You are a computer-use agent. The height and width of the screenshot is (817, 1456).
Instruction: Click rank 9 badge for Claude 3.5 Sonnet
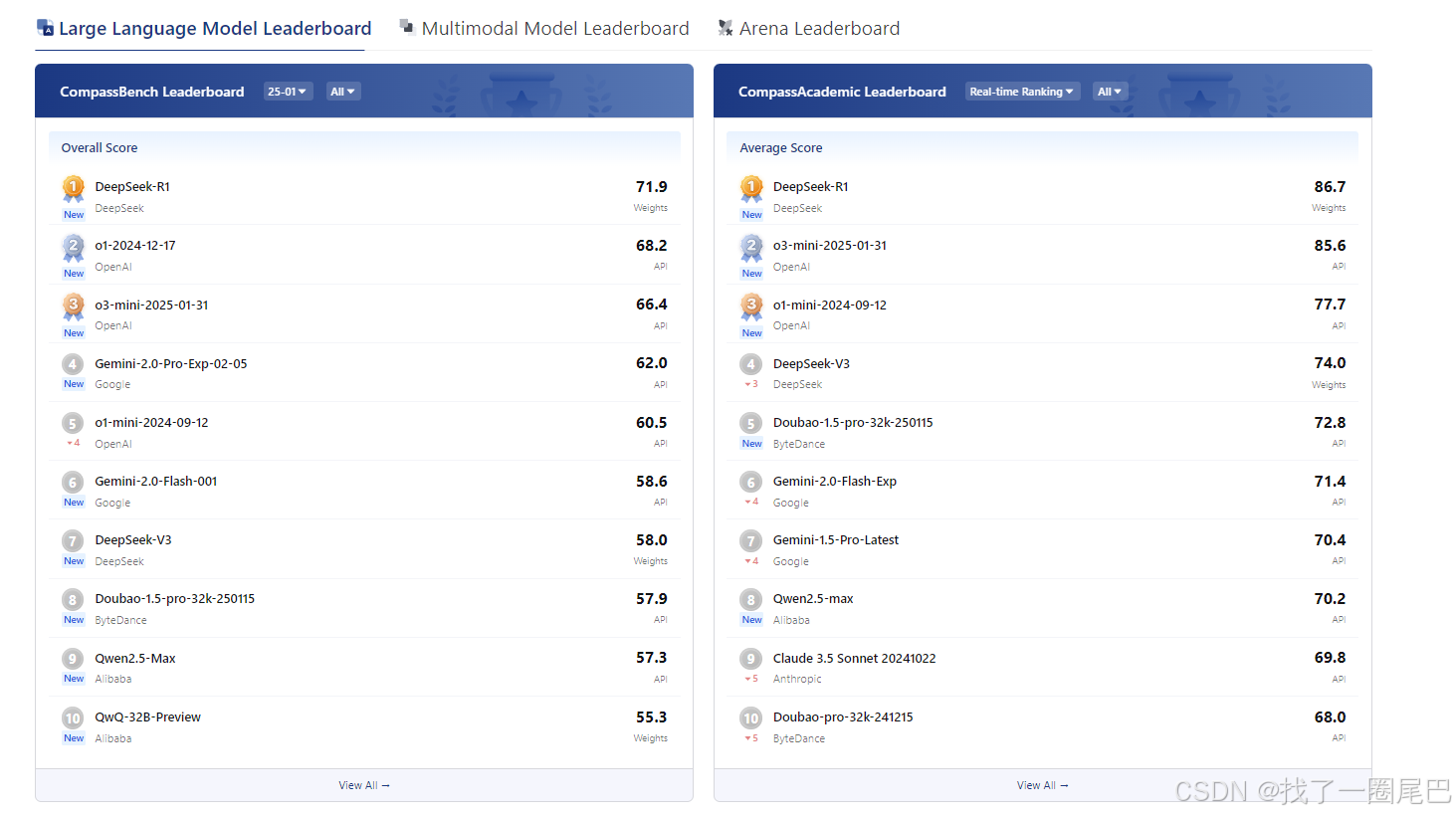click(x=751, y=659)
